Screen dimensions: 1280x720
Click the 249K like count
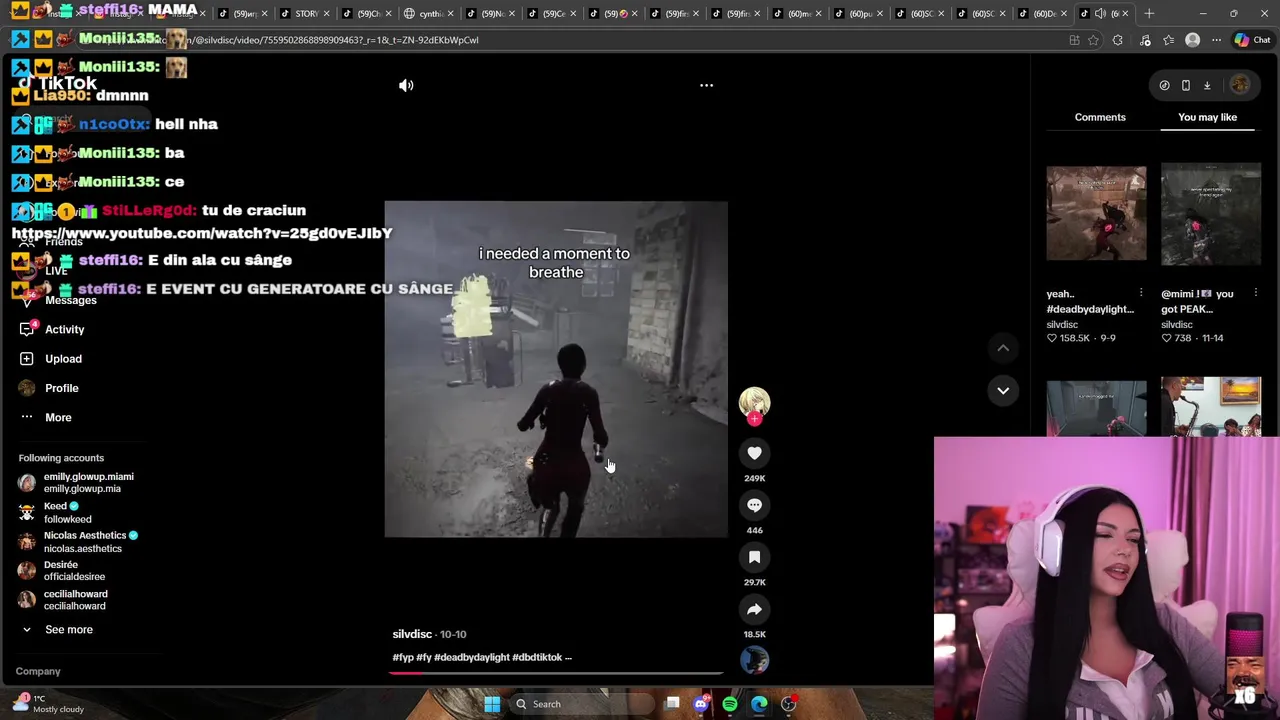click(754, 478)
